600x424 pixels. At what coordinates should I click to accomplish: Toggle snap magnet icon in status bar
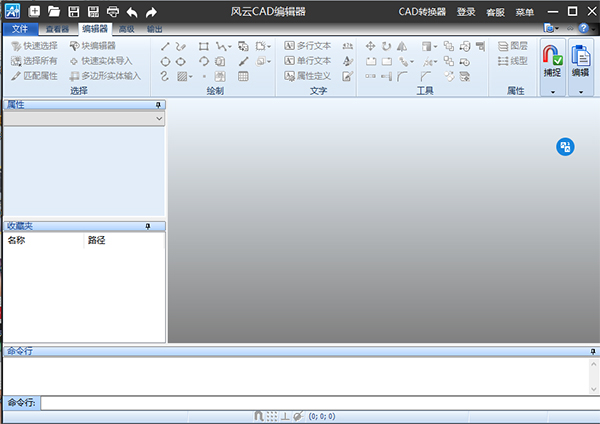coord(258,415)
